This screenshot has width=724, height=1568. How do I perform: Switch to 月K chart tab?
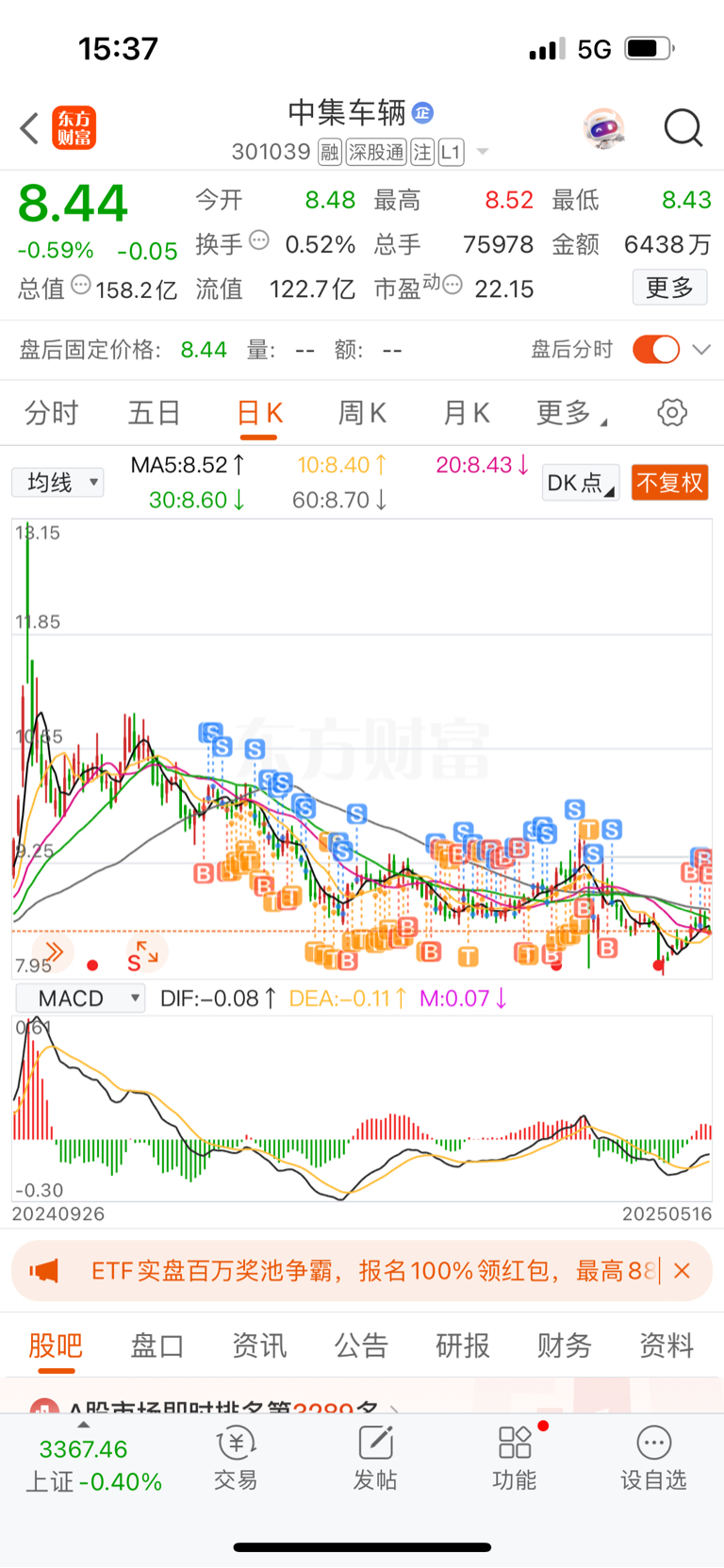[x=466, y=413]
